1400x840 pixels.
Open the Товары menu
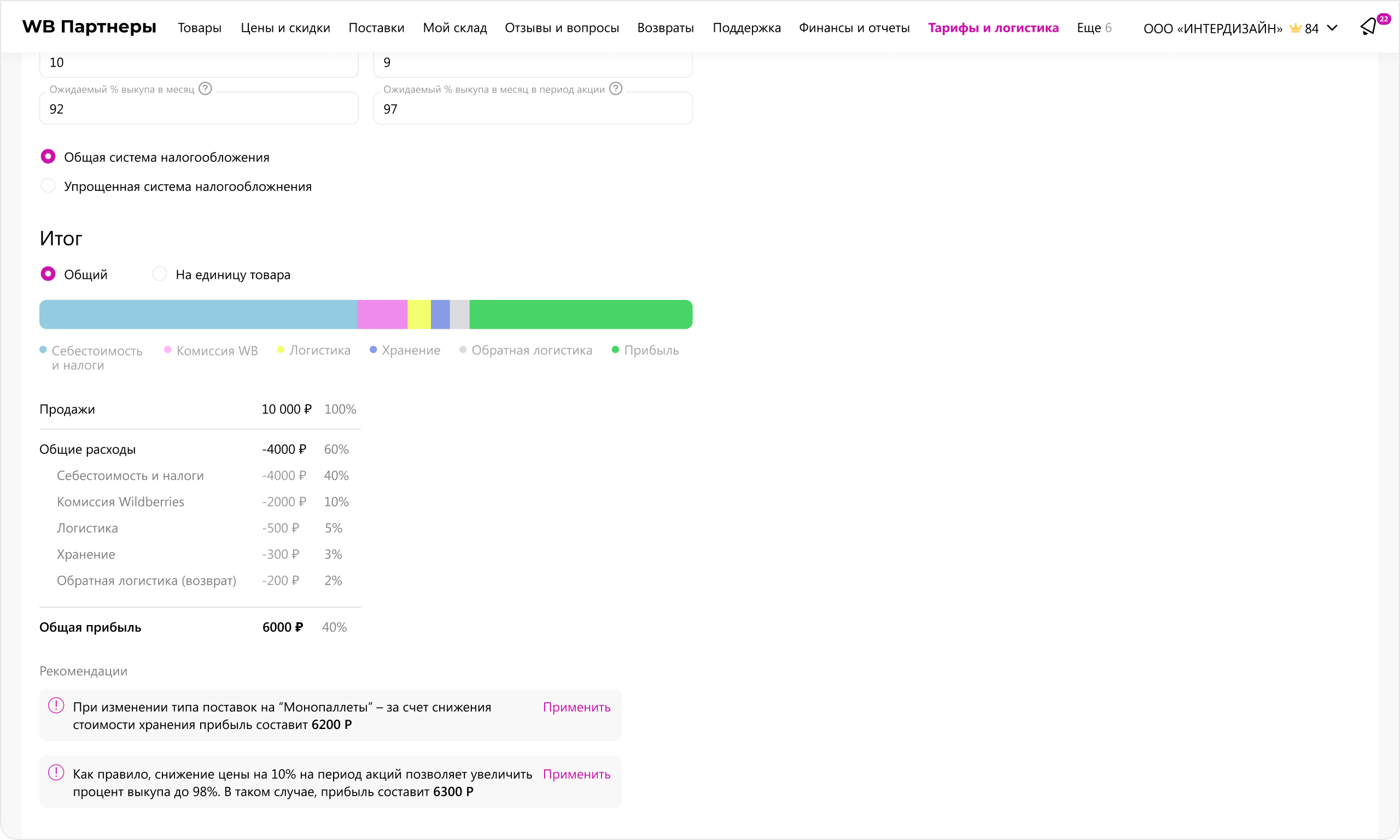coord(199,28)
